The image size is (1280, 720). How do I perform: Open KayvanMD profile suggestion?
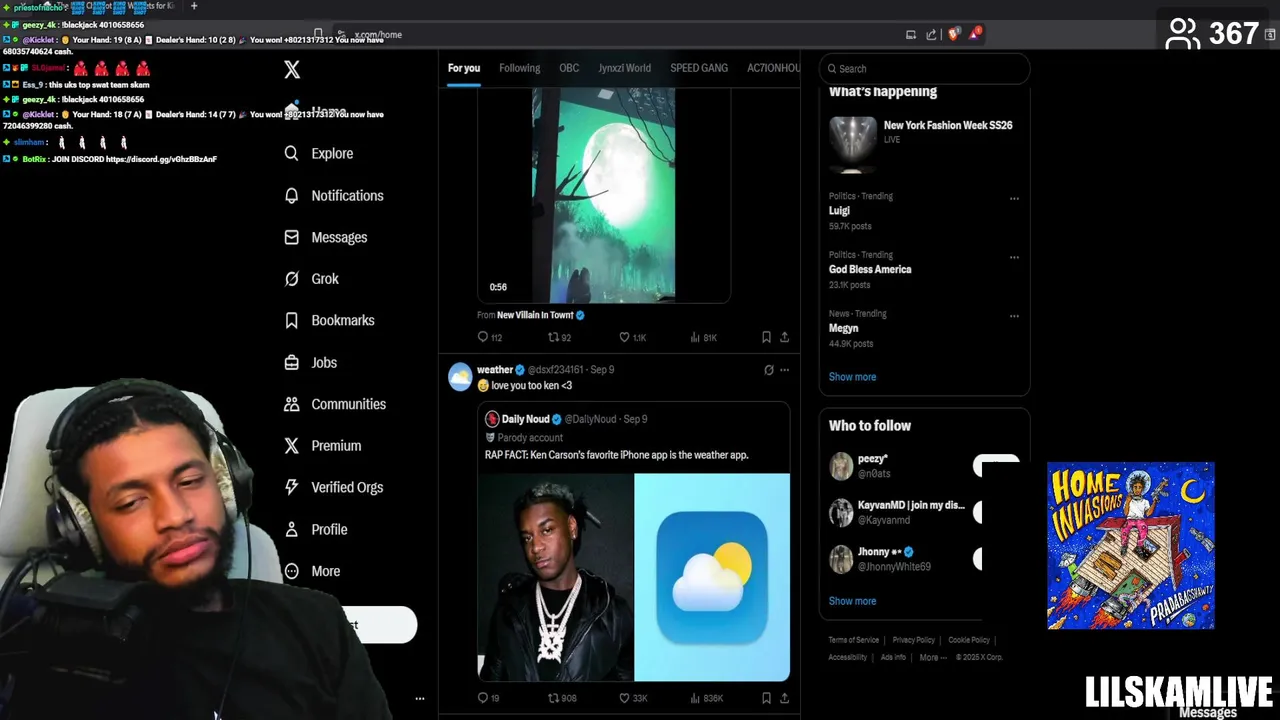(x=911, y=505)
